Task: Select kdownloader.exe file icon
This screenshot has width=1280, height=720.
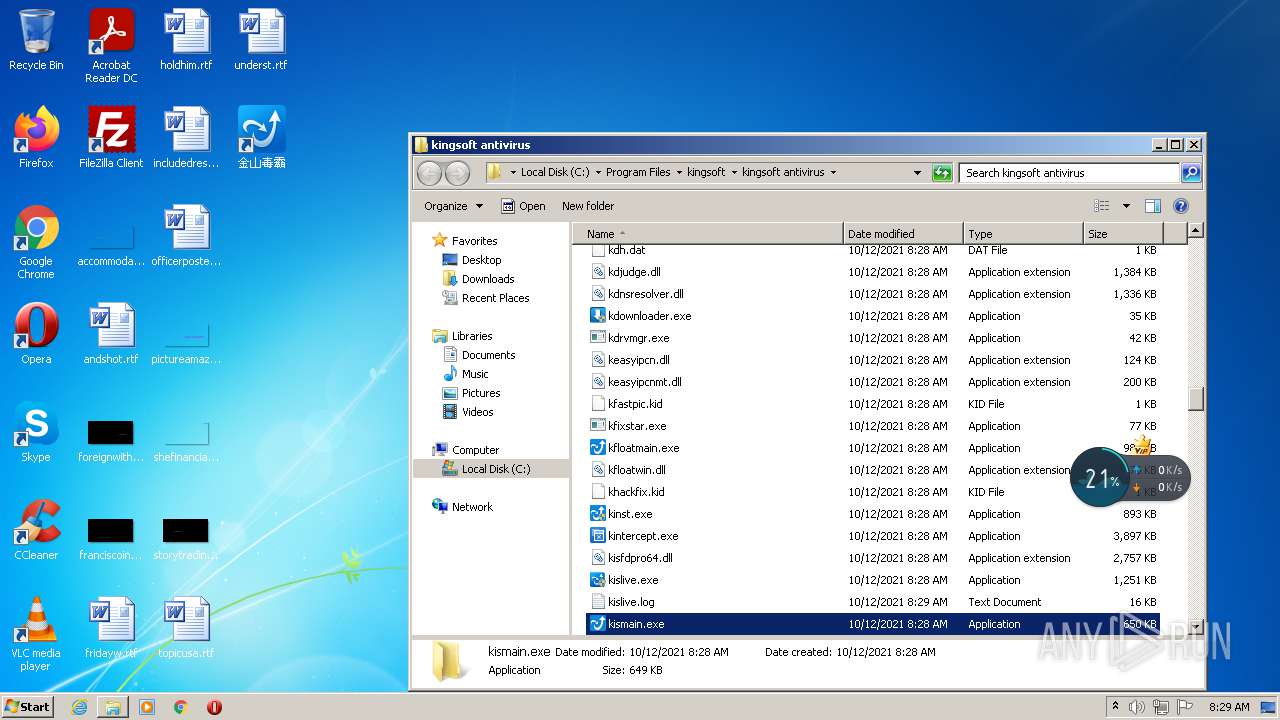Action: 598,316
